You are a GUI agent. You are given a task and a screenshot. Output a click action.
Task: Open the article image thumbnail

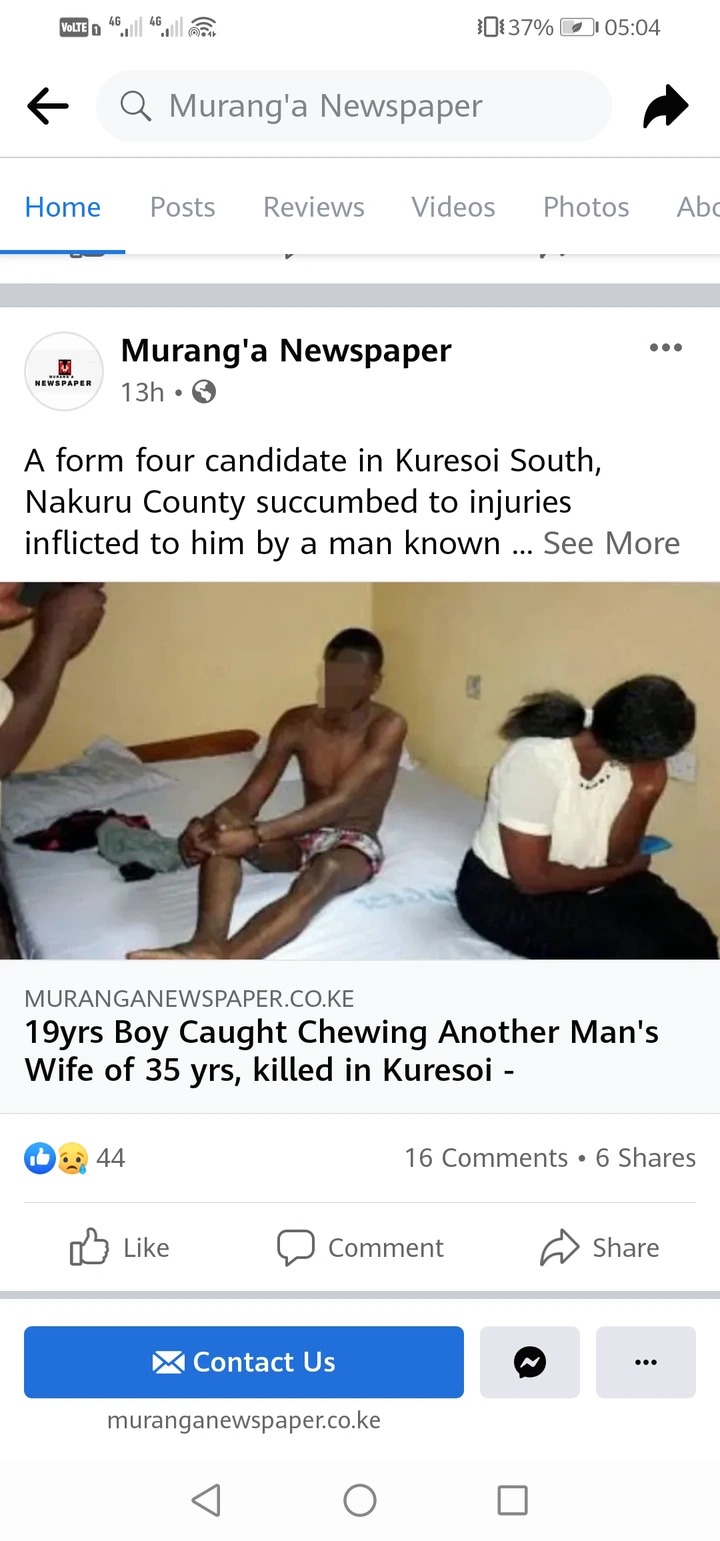[360, 771]
